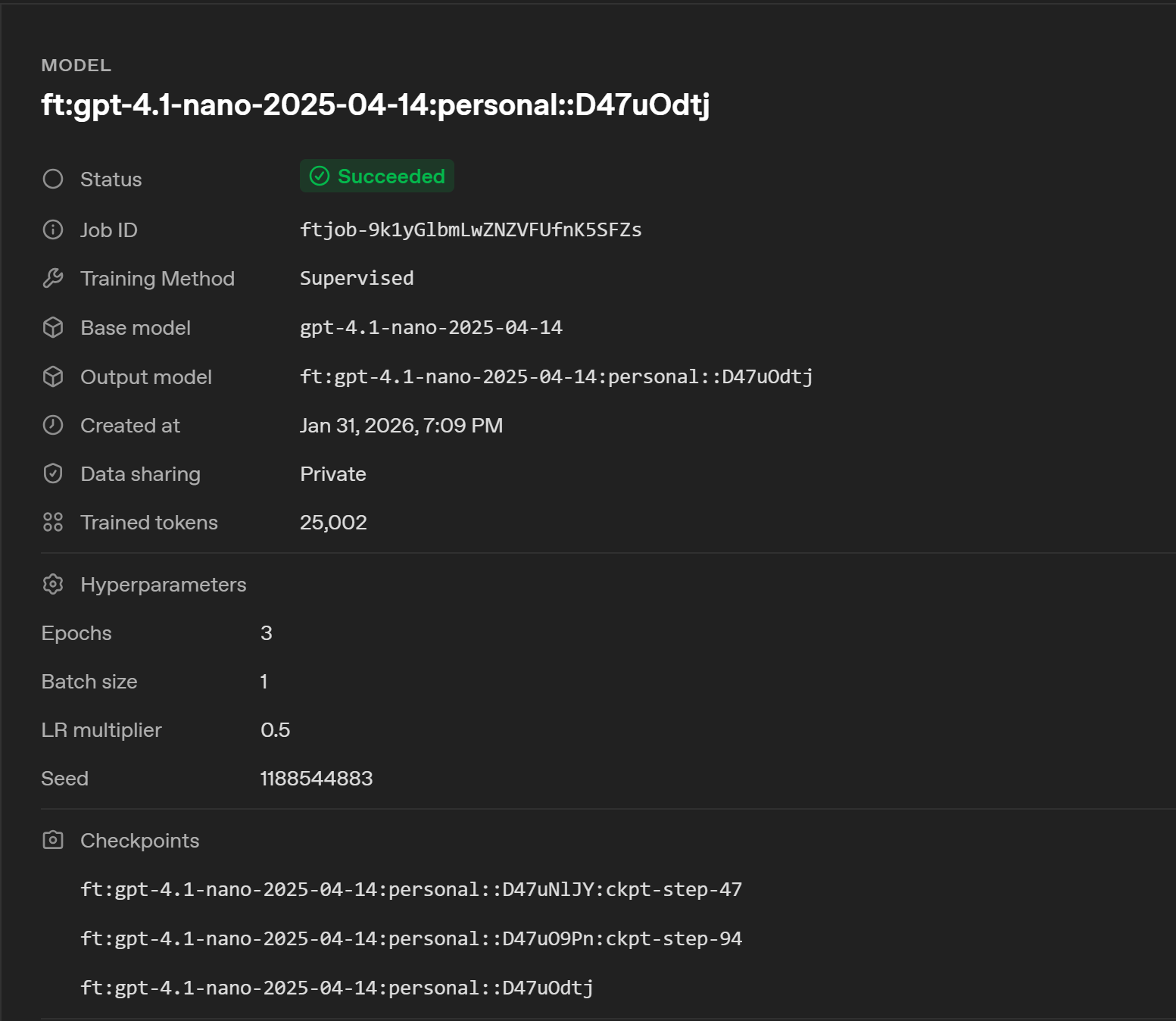Click the model title heading at top
The image size is (1176, 1021).
point(376,105)
